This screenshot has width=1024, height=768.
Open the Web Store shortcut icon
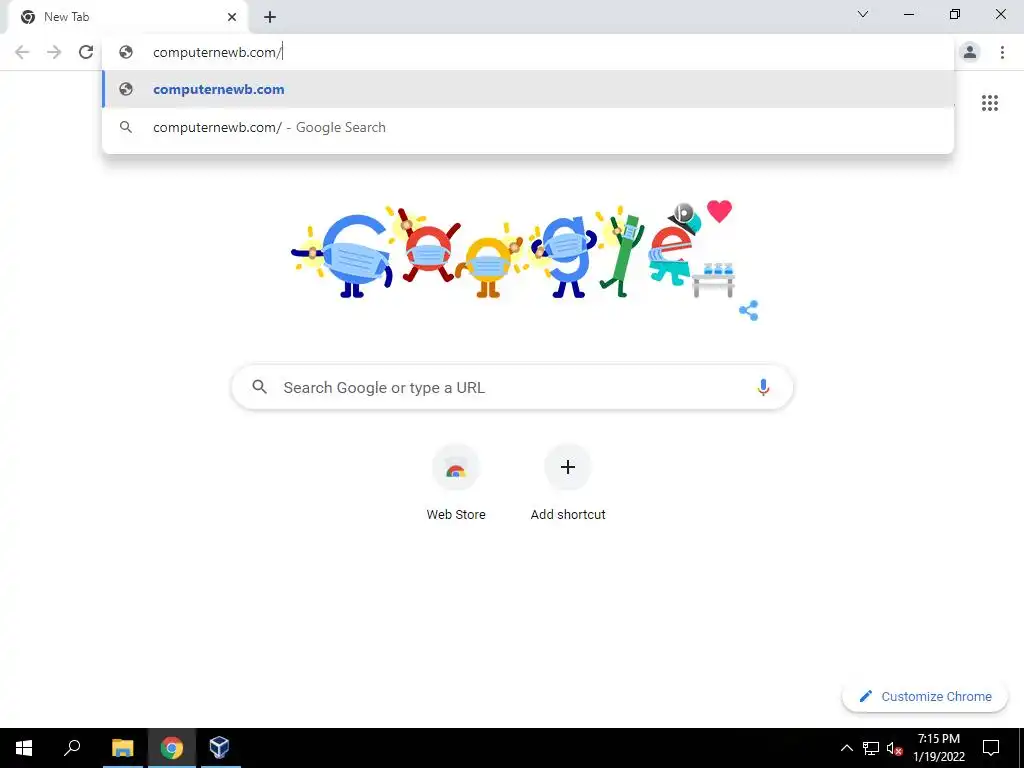coord(456,468)
